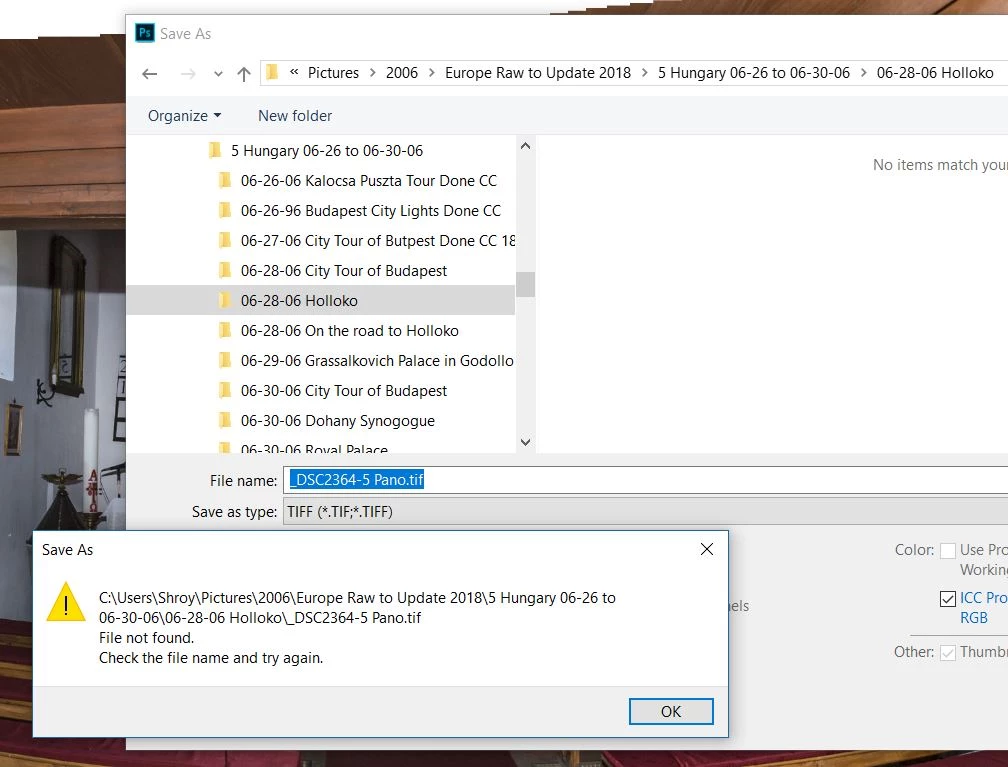Click folder icon beside Kalocsa Puszta Tour
The height and width of the screenshot is (767, 1008).
(x=225, y=180)
